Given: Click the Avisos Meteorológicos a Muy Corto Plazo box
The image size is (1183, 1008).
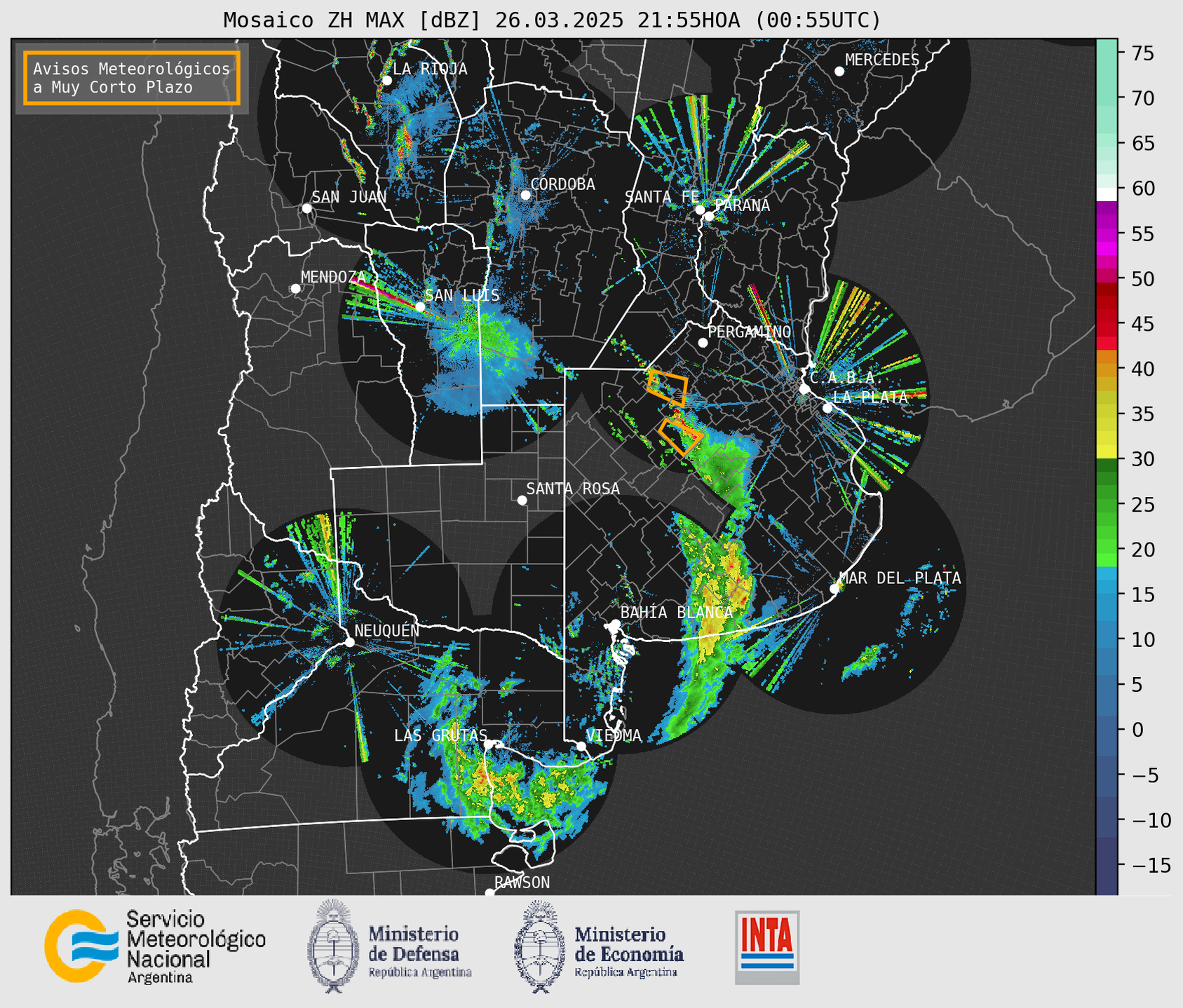Looking at the screenshot, I should coord(132,78).
